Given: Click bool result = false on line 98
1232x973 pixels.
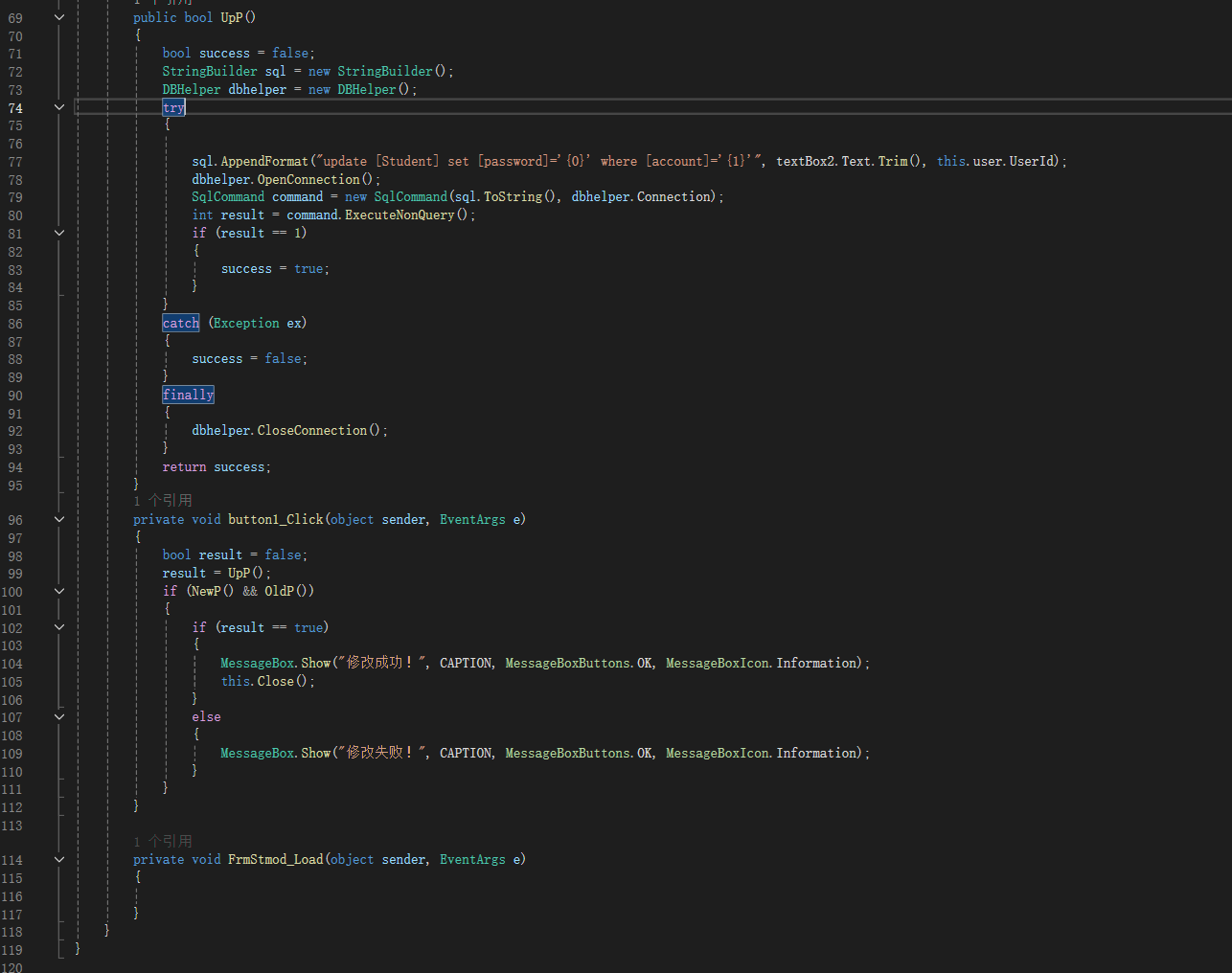Looking at the screenshot, I should coord(235,554).
